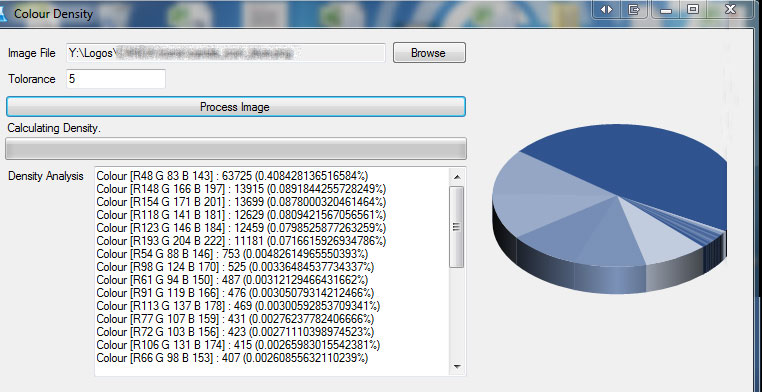Viewport: 762px width, 392px height.
Task: Click the double-arrow icon in title bar
Action: (x=606, y=10)
